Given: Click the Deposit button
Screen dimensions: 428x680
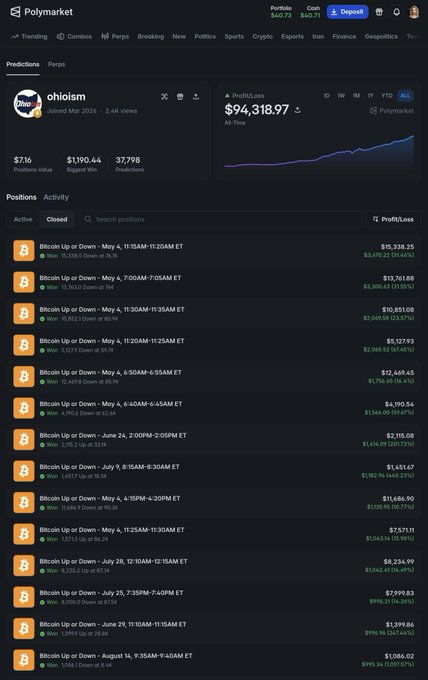Looking at the screenshot, I should point(347,12).
